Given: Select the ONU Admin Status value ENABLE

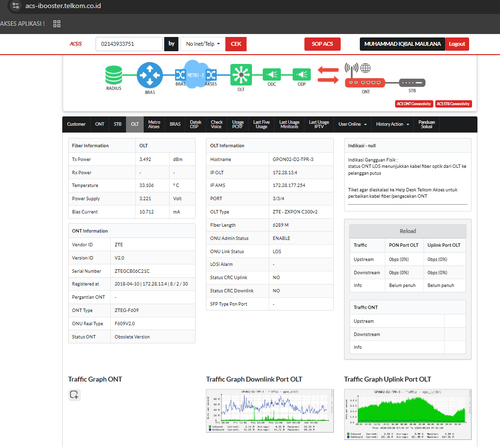Looking at the screenshot, I should point(281,238).
